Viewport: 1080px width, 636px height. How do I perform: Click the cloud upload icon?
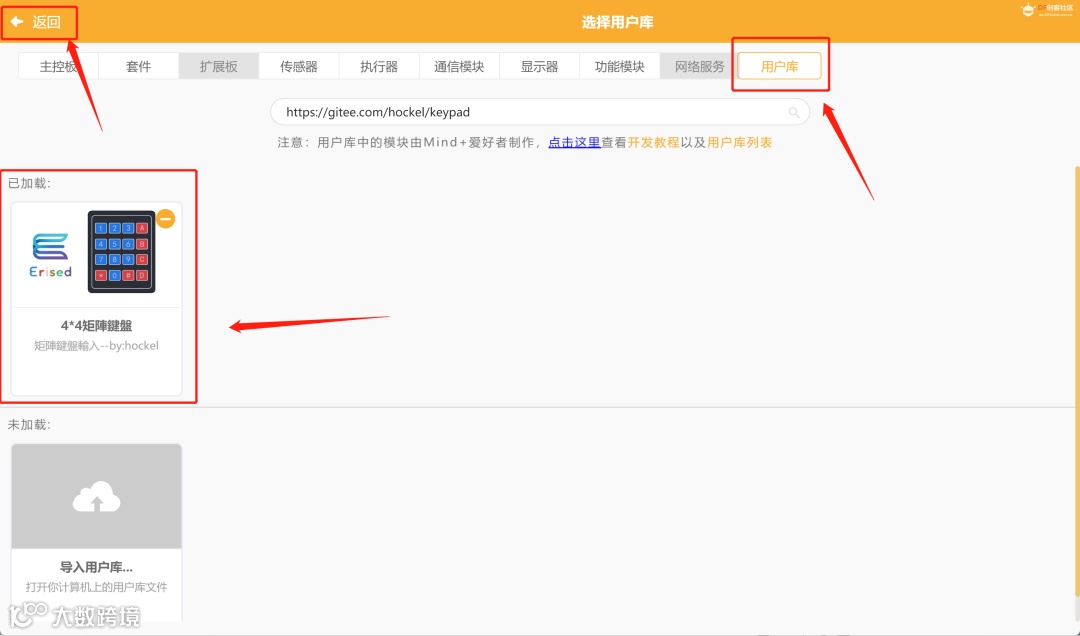tap(96, 496)
